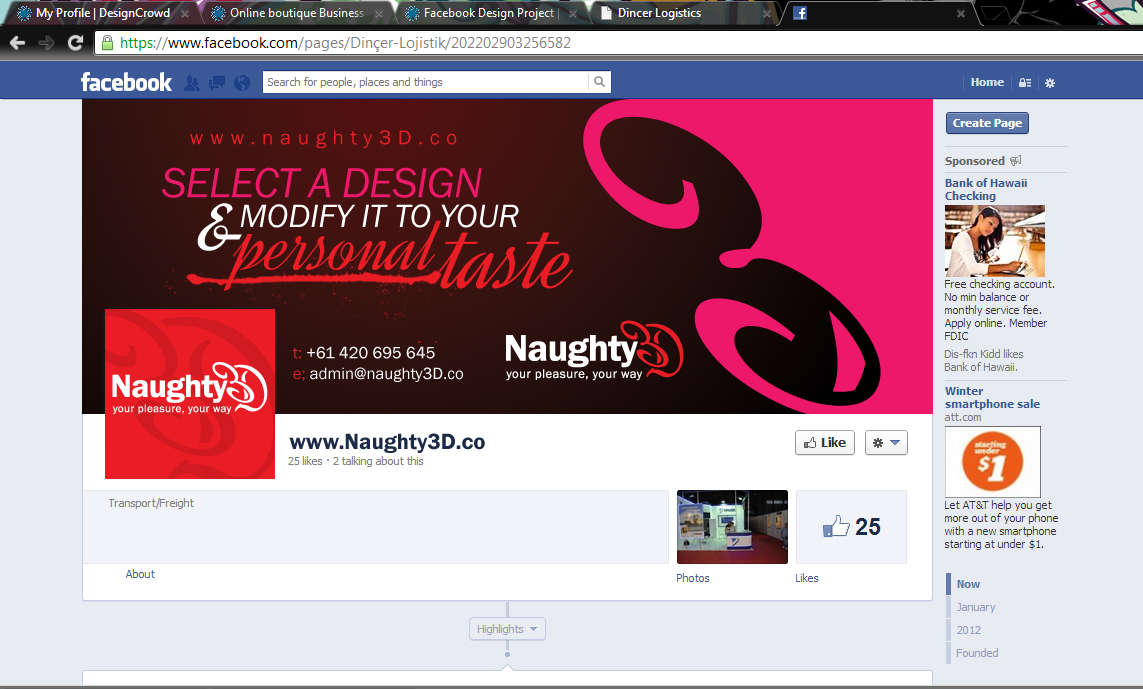Switch to Online boutique Business tab
Screen dimensions: 1143x689
[297, 13]
